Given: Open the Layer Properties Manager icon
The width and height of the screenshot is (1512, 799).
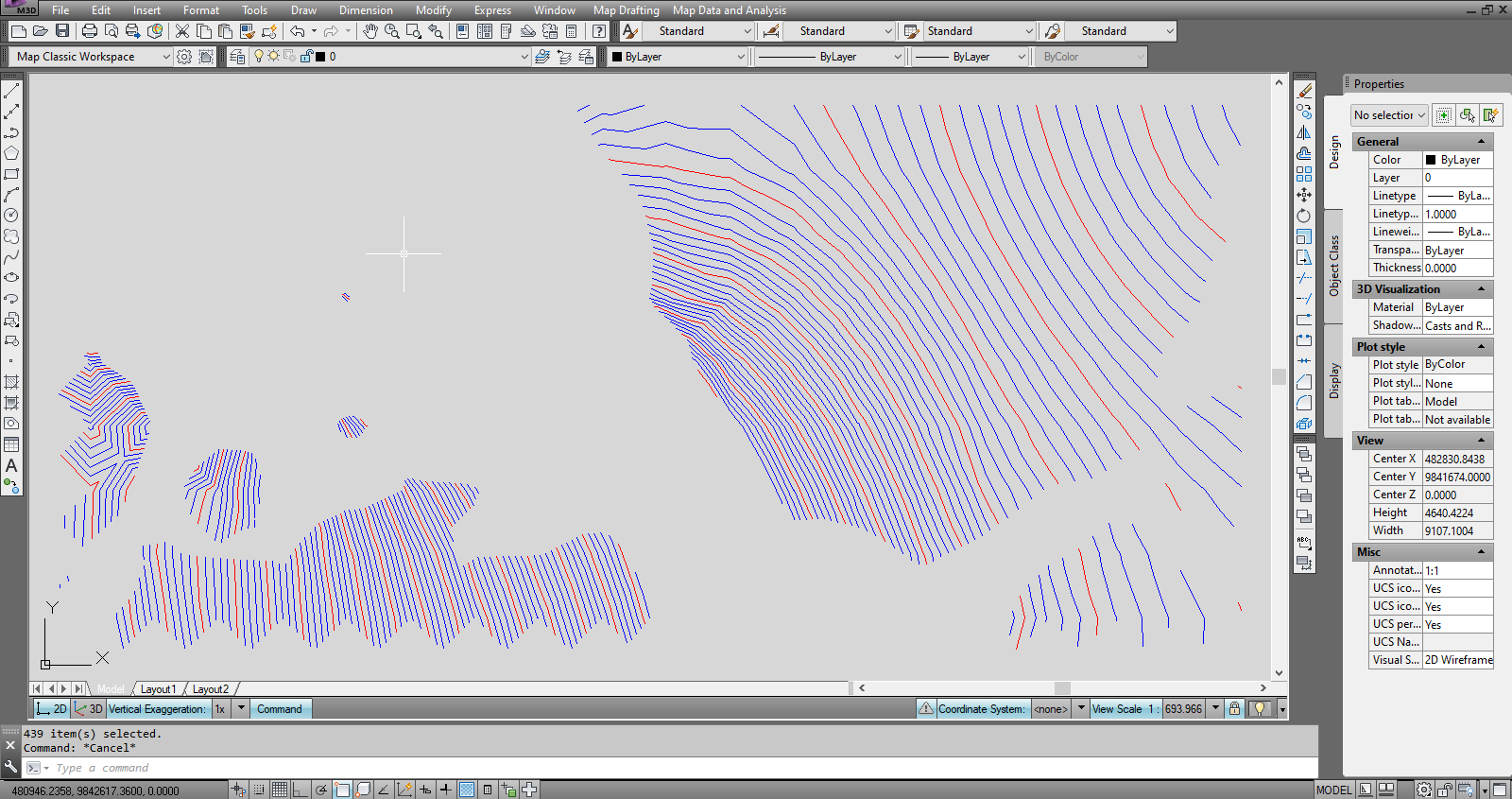Looking at the screenshot, I should click(x=237, y=57).
